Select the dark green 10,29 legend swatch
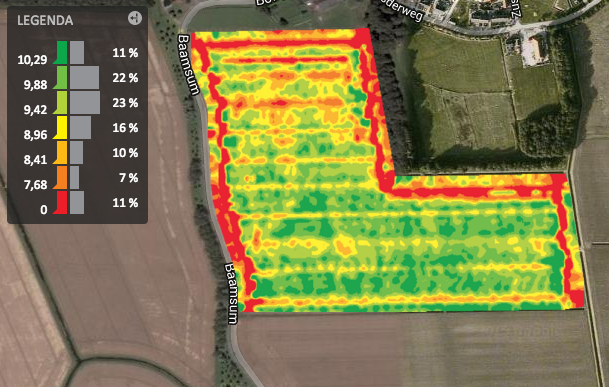The width and height of the screenshot is (609, 387). (61, 52)
